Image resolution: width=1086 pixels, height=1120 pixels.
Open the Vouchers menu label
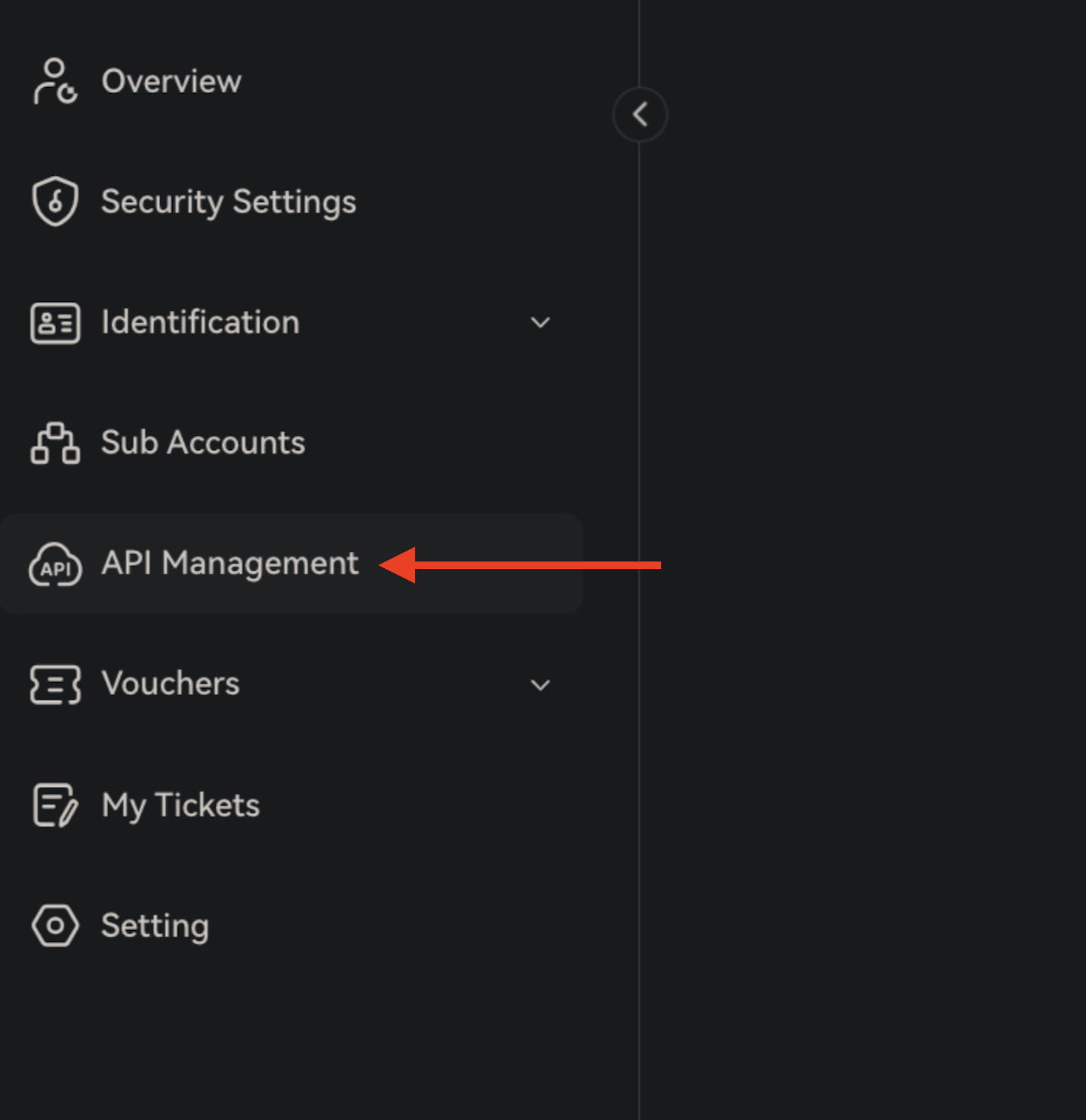pyautogui.click(x=171, y=683)
